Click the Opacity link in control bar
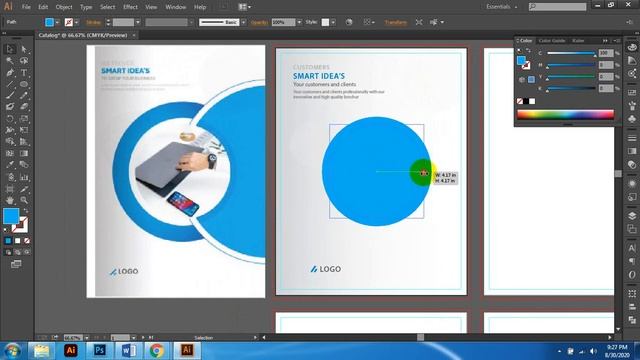Viewport: 640px width, 360px height. [x=259, y=22]
